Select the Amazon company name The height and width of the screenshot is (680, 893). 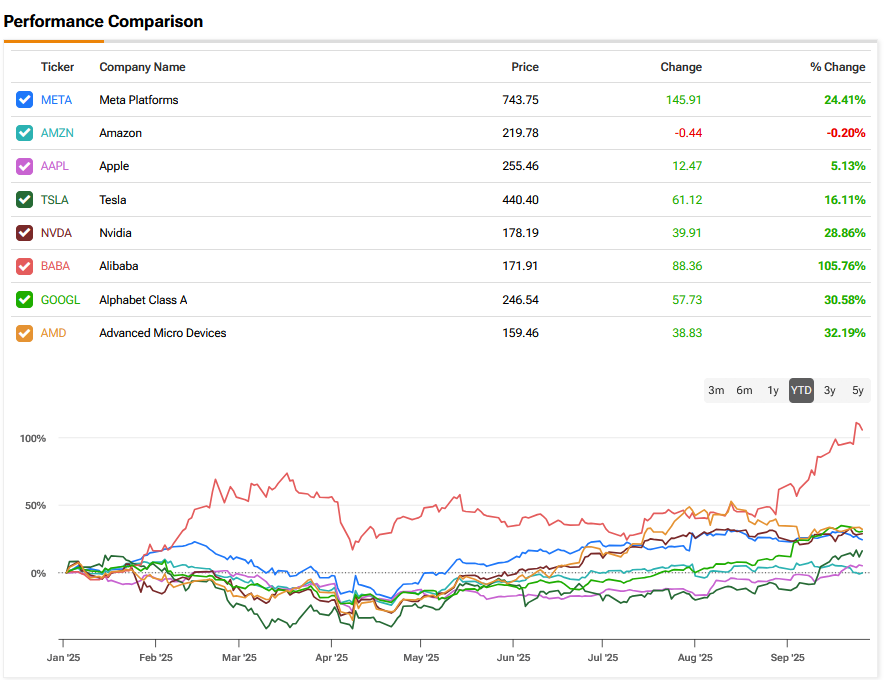[121, 133]
